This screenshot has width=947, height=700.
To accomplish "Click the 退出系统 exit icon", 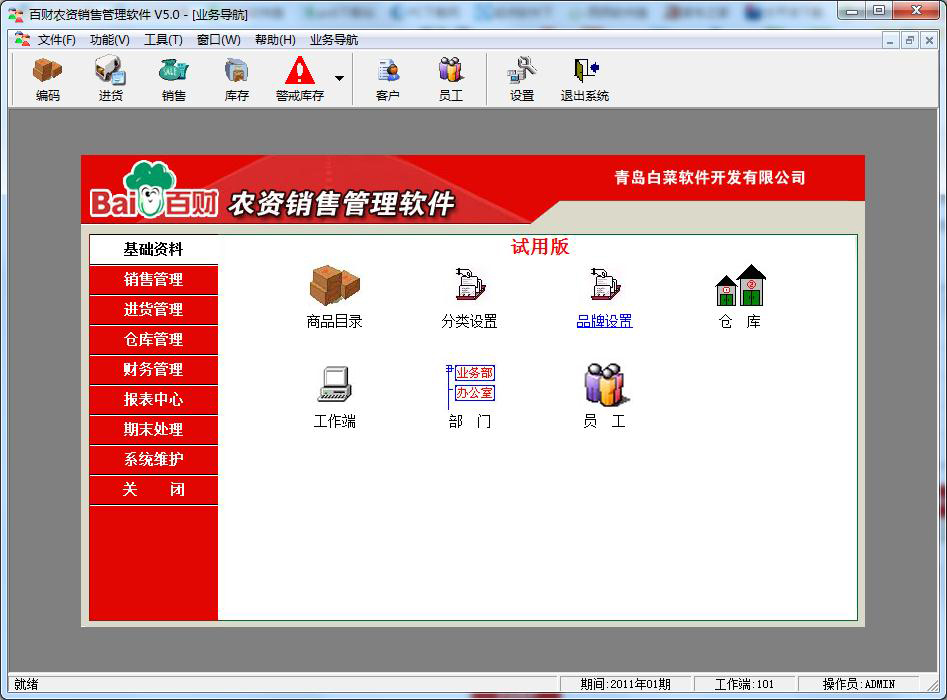I will [x=585, y=79].
